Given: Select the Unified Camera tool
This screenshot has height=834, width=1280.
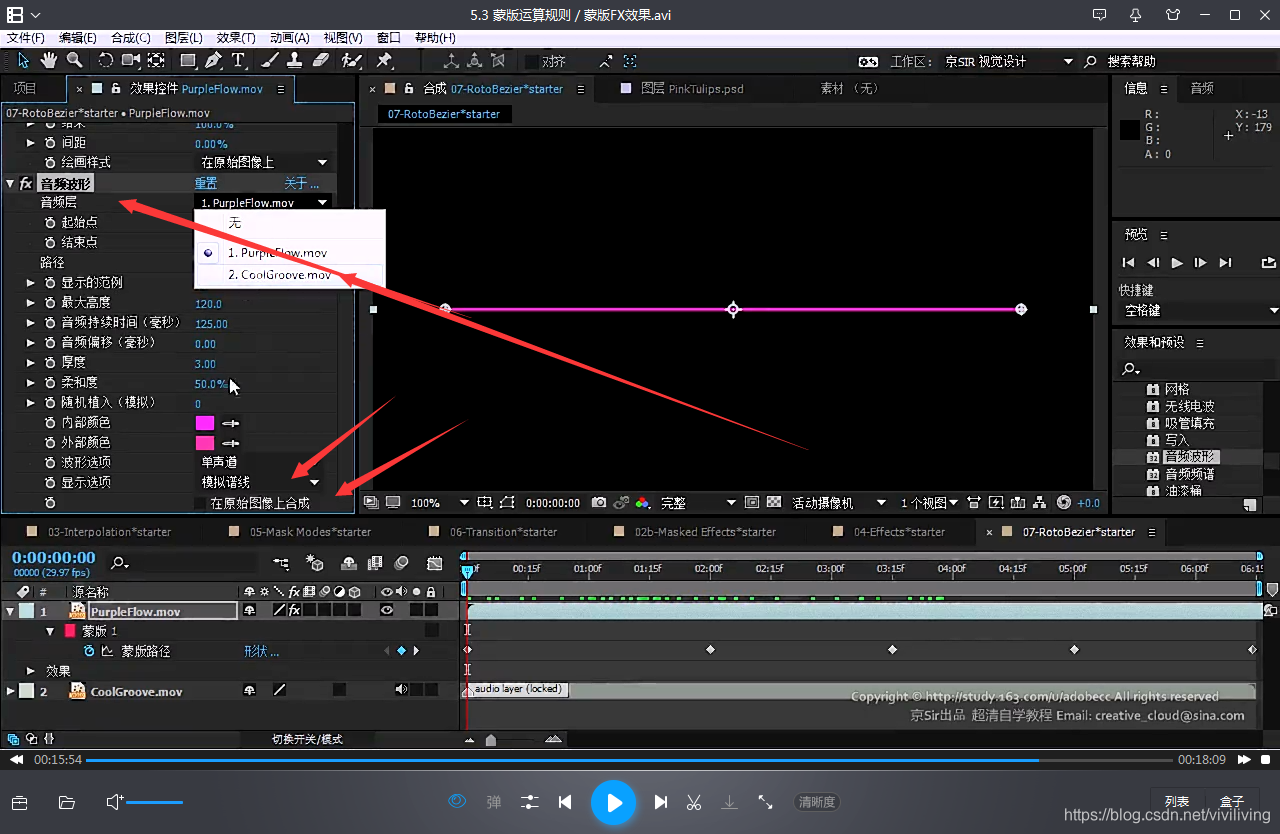Looking at the screenshot, I should (131, 61).
